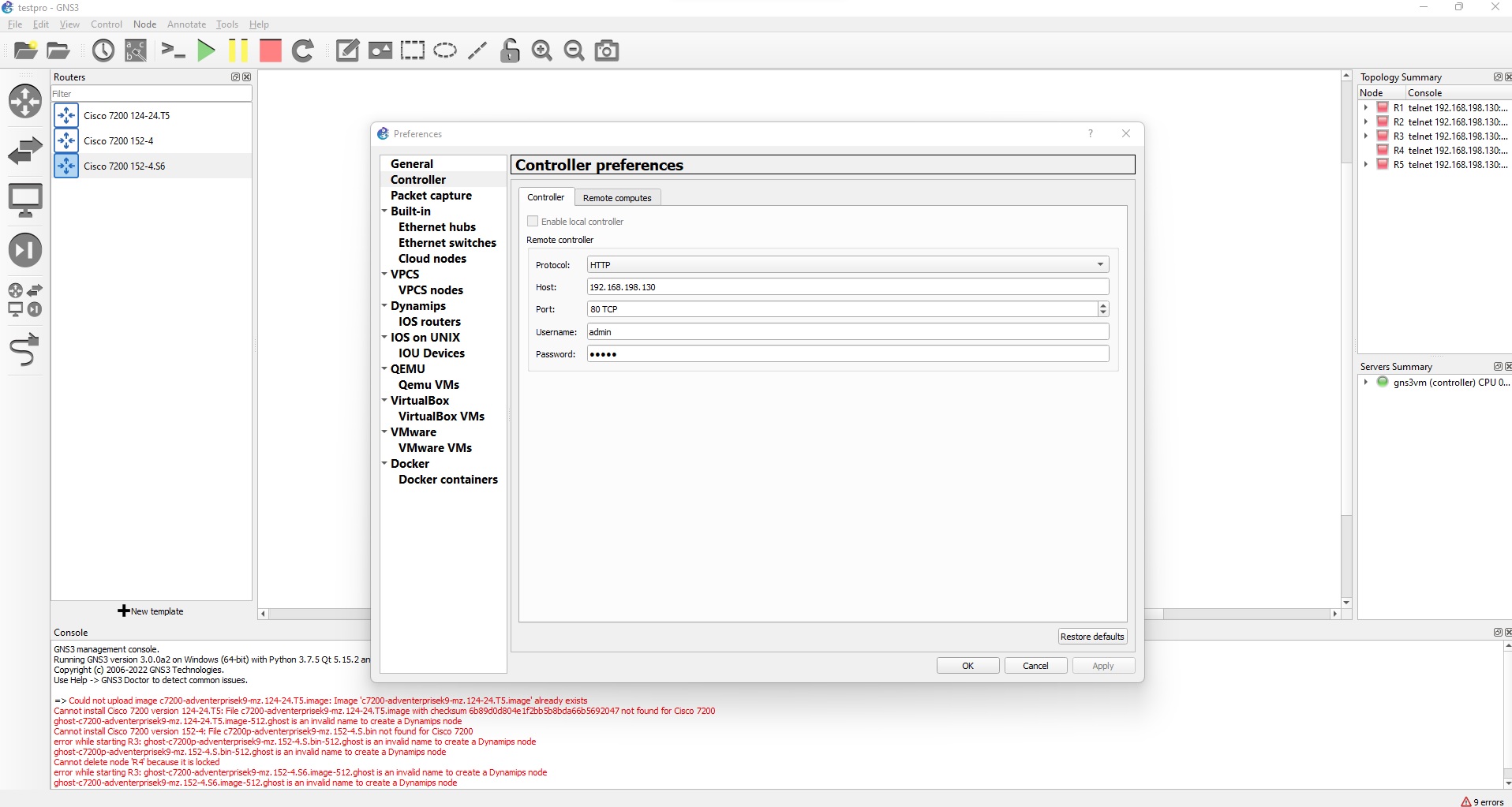Select draw line tool
The image size is (1512, 807).
477,50
